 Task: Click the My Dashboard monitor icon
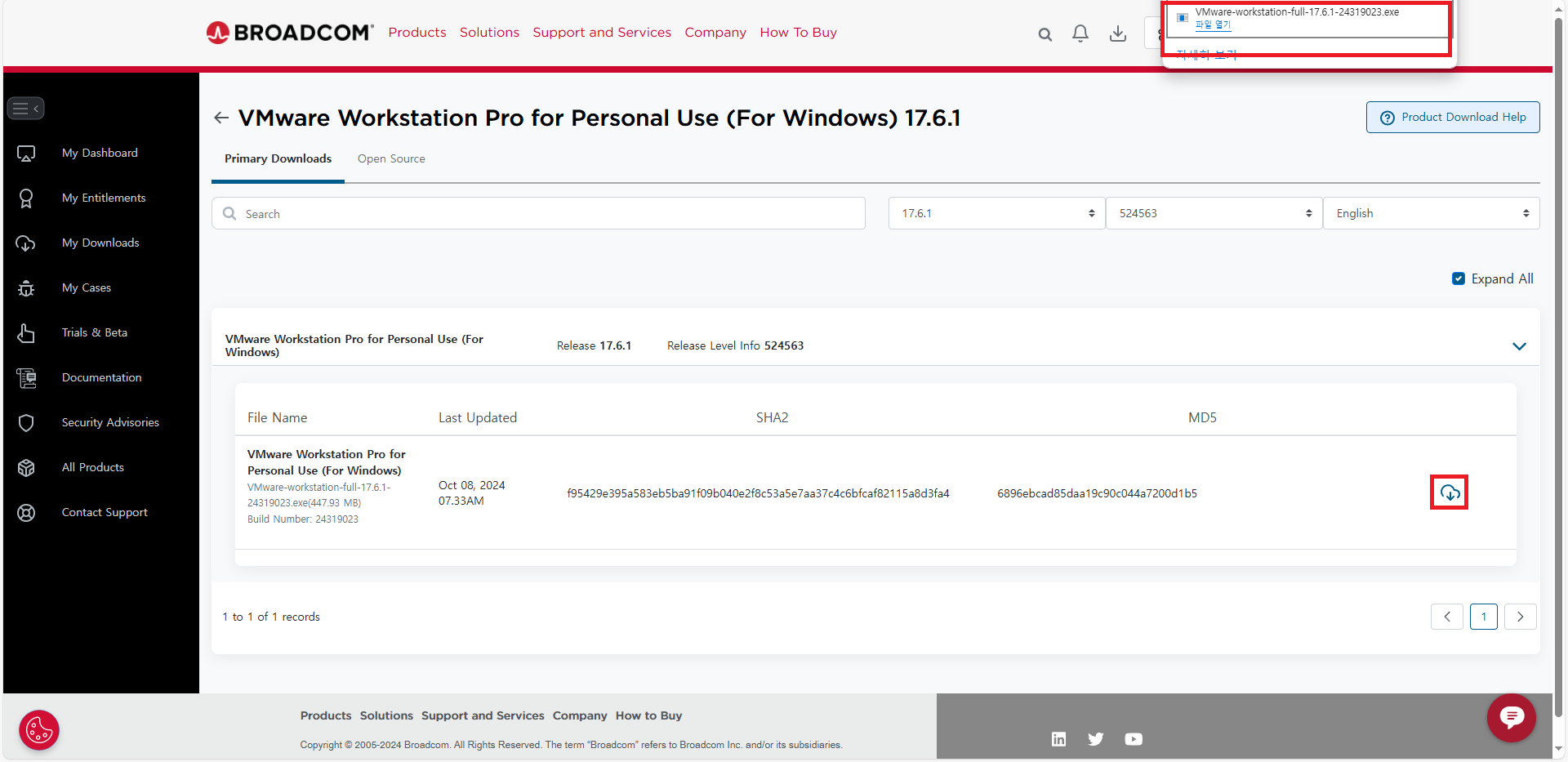point(26,153)
